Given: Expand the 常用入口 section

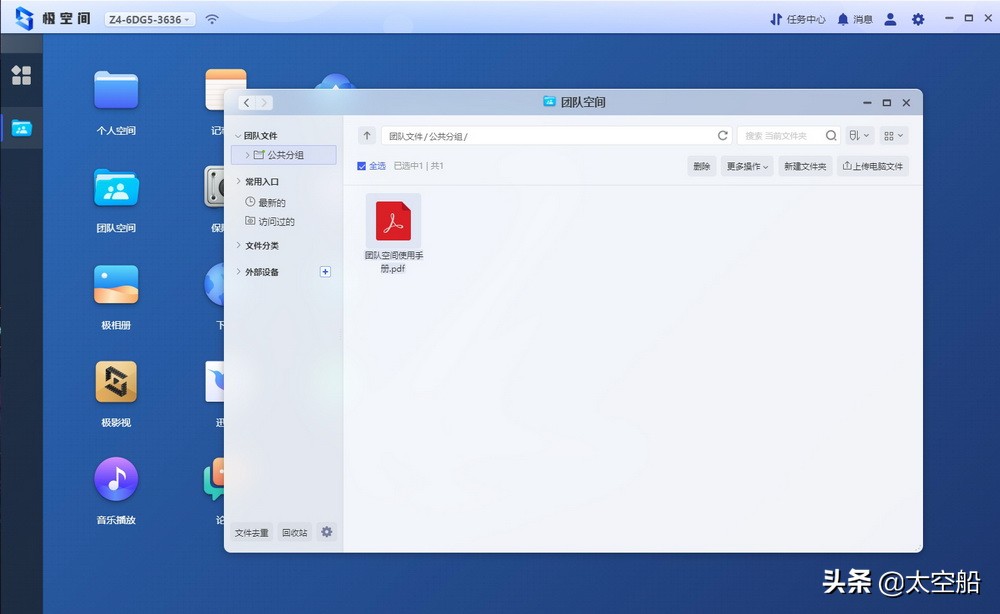Looking at the screenshot, I should pos(239,182).
